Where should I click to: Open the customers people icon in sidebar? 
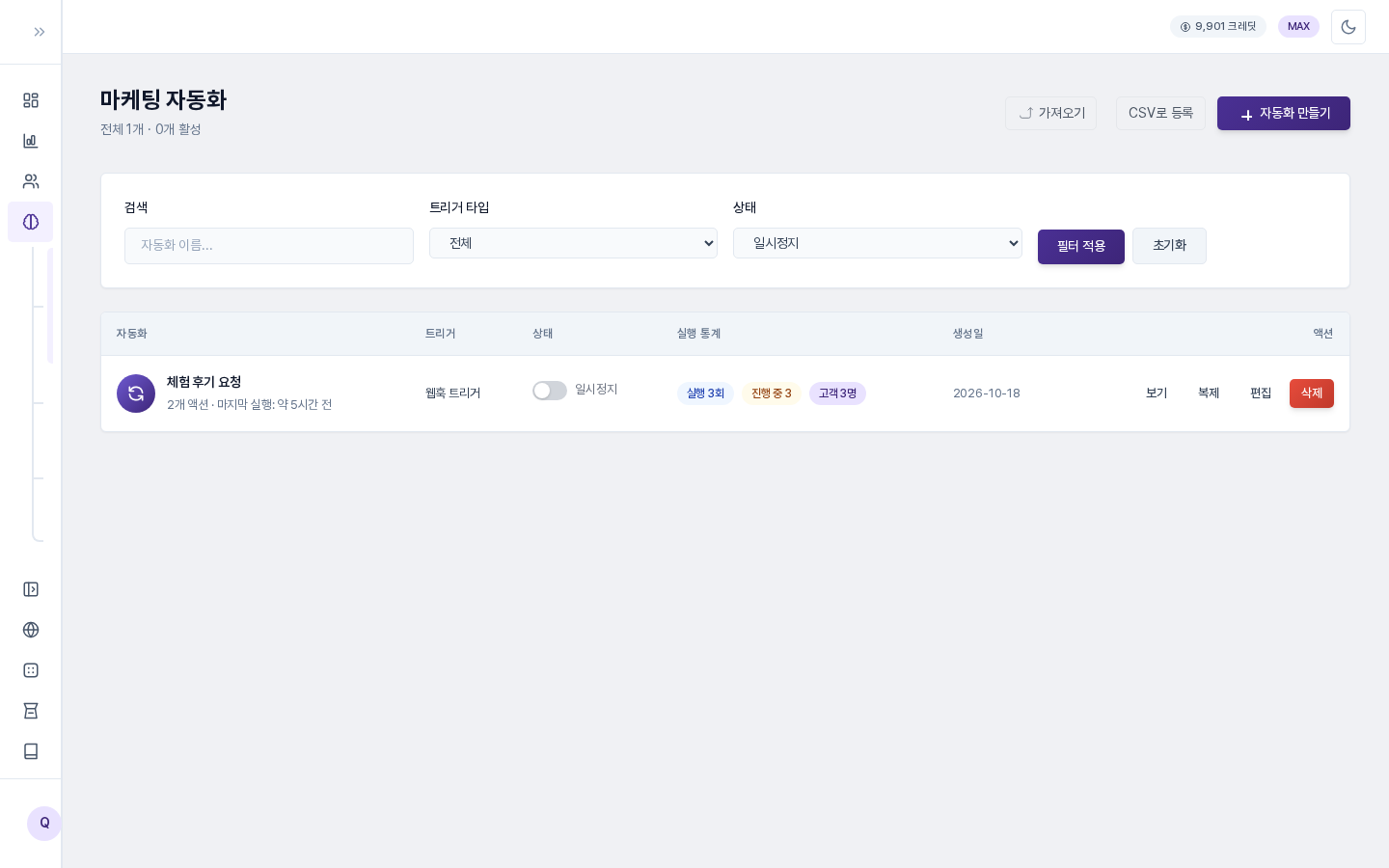tap(31, 181)
